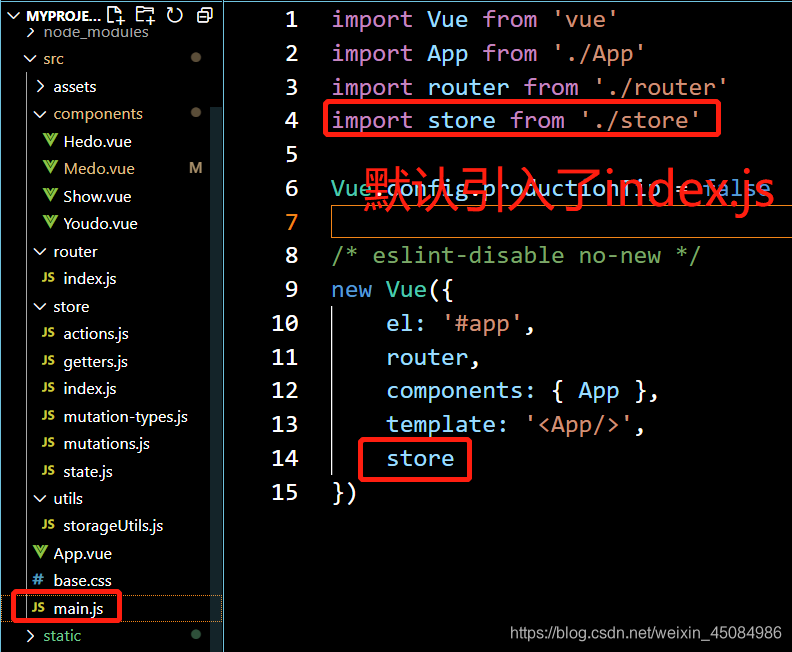Screen dimensions: 792x652
Task: Click the eslint-disable no-new comment
Action: pos(516,256)
